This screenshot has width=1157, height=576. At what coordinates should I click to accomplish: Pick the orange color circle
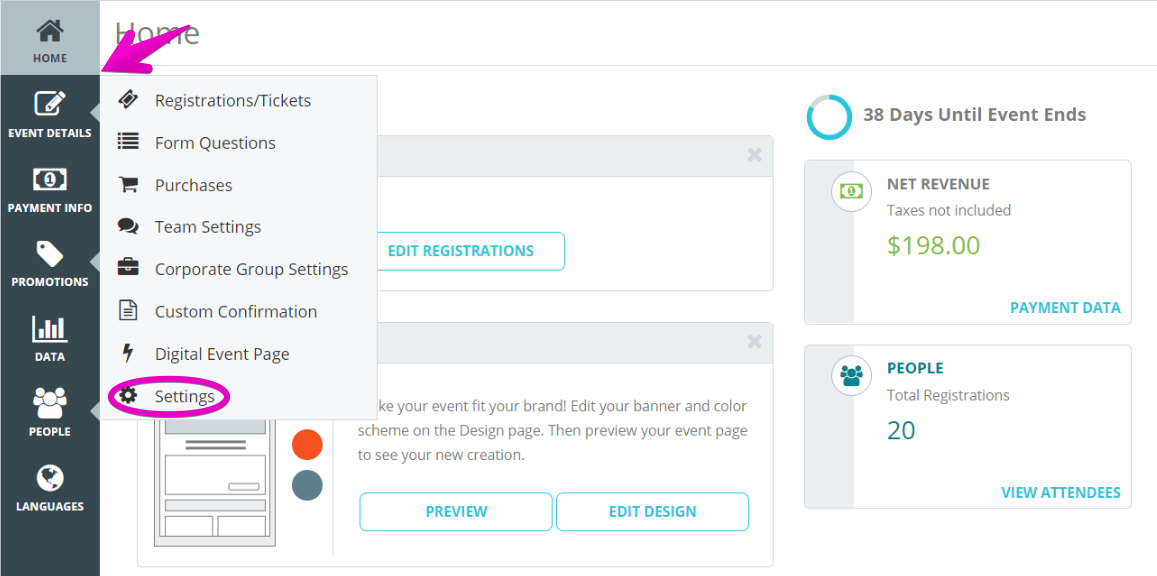pyautogui.click(x=307, y=445)
